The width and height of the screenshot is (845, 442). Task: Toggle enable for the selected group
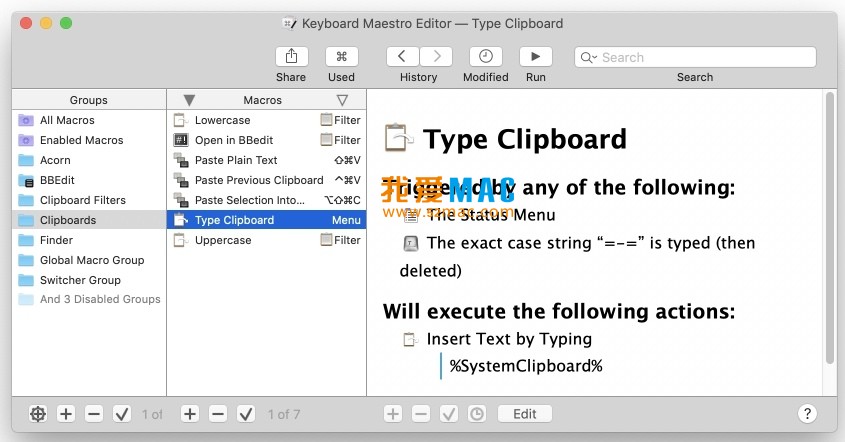[x=122, y=414]
